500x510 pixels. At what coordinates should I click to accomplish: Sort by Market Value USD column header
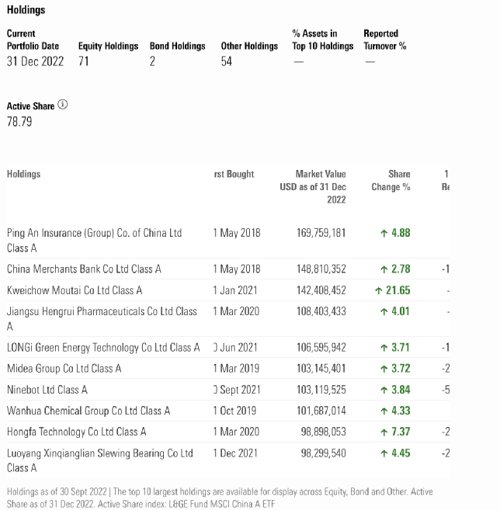(313, 187)
